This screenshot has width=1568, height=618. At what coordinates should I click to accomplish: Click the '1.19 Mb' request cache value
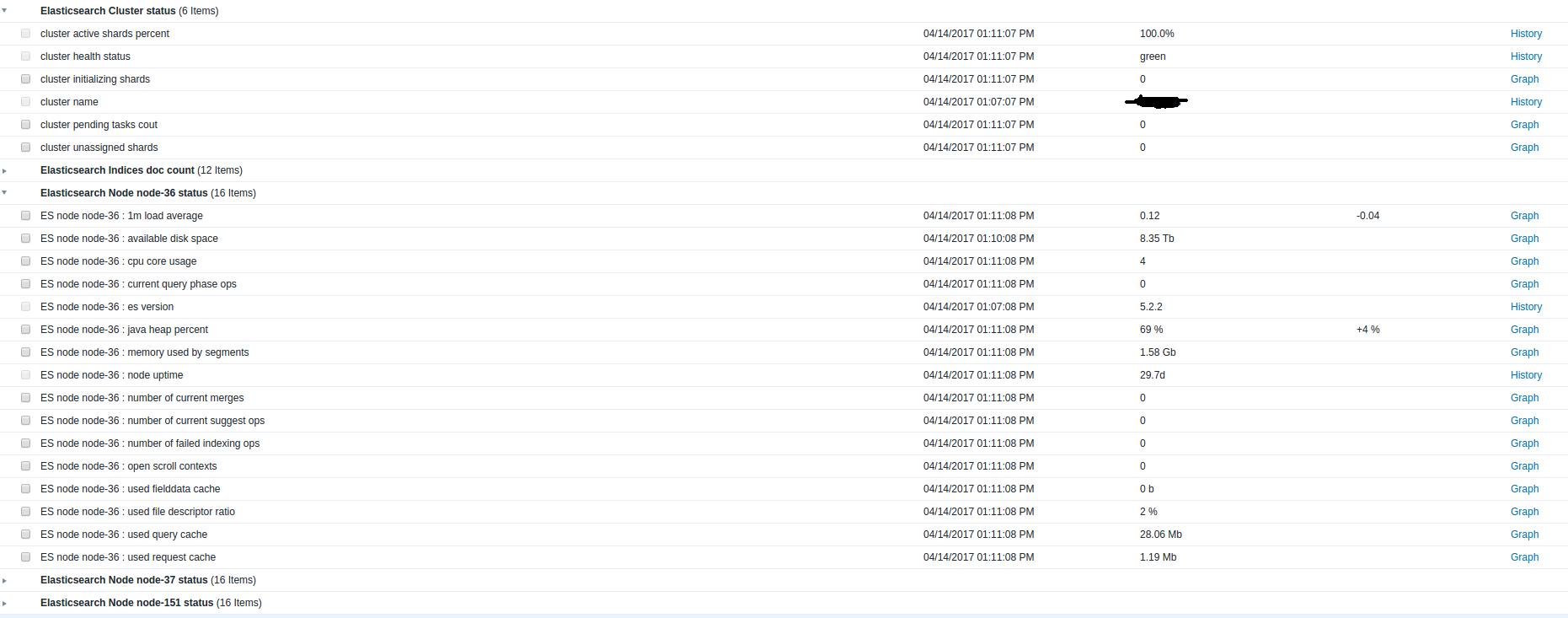tap(1159, 557)
